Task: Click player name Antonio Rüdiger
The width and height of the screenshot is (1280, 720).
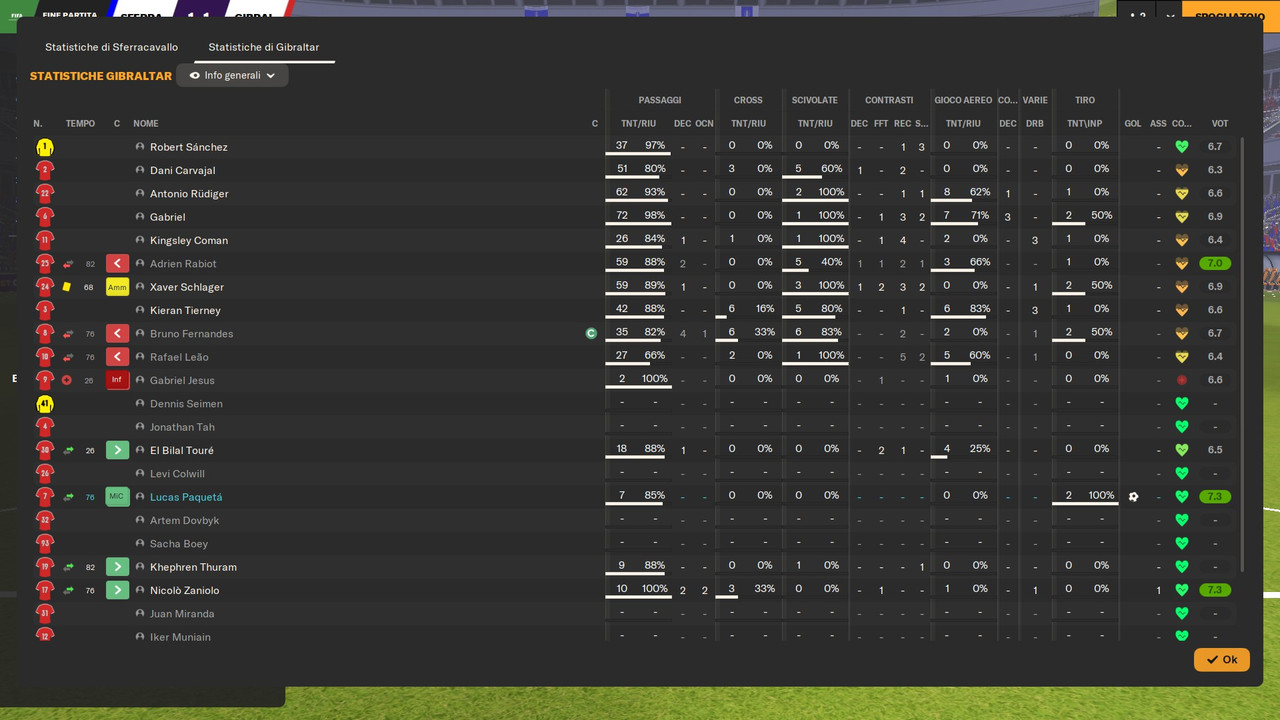Action: click(189, 194)
